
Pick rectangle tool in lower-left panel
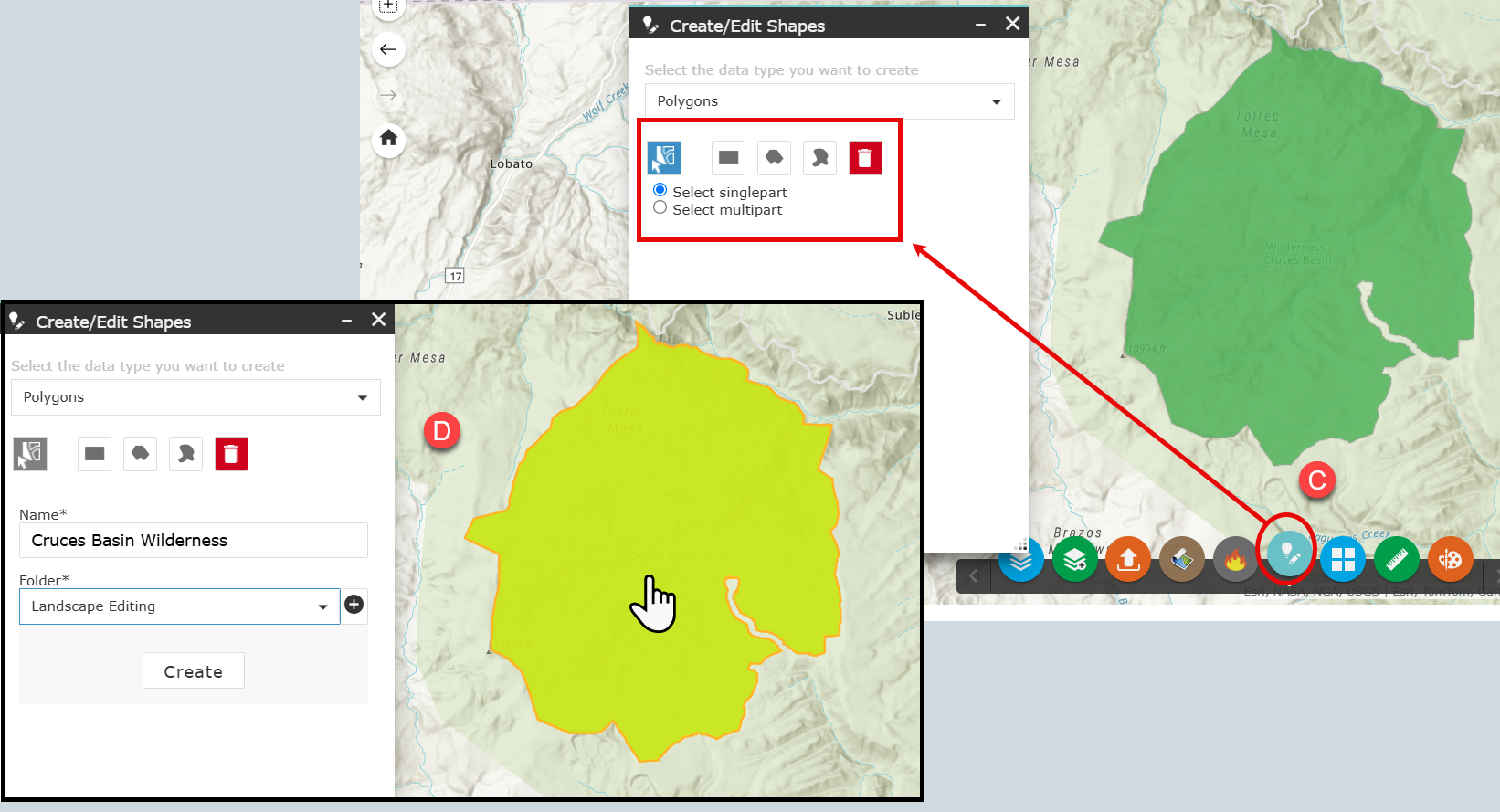(x=94, y=454)
